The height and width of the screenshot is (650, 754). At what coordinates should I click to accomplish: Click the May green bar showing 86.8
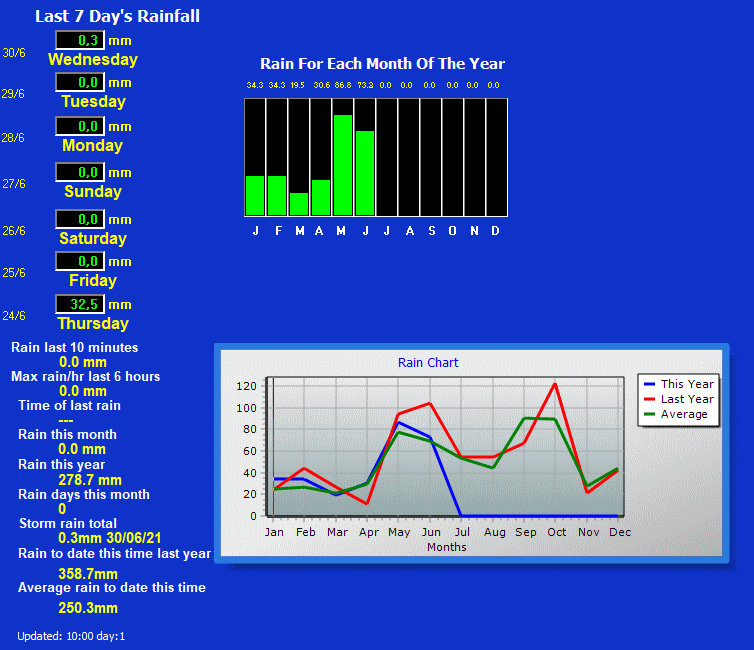click(343, 165)
